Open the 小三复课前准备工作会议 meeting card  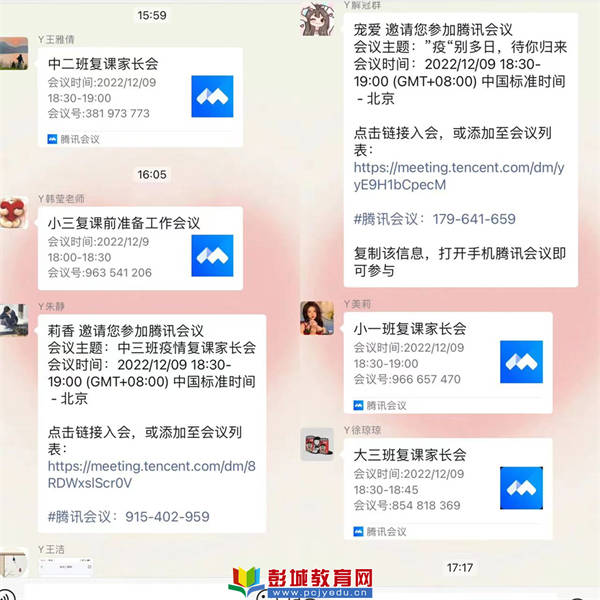pyautogui.click(x=140, y=248)
